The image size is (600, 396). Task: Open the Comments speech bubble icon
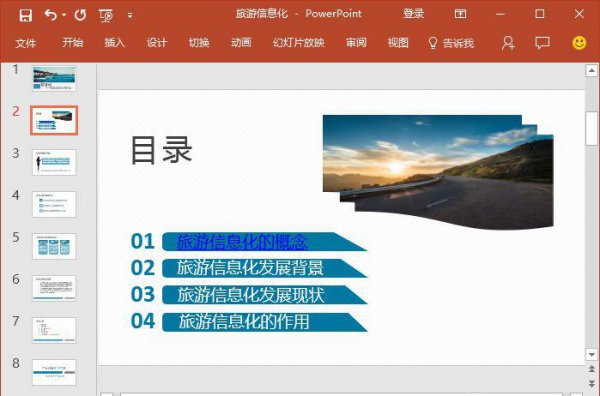[x=543, y=43]
